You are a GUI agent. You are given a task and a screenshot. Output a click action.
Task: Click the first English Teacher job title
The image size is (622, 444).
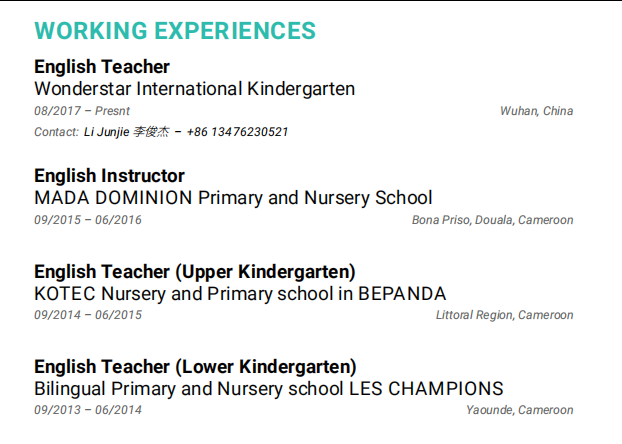pyautogui.click(x=102, y=67)
